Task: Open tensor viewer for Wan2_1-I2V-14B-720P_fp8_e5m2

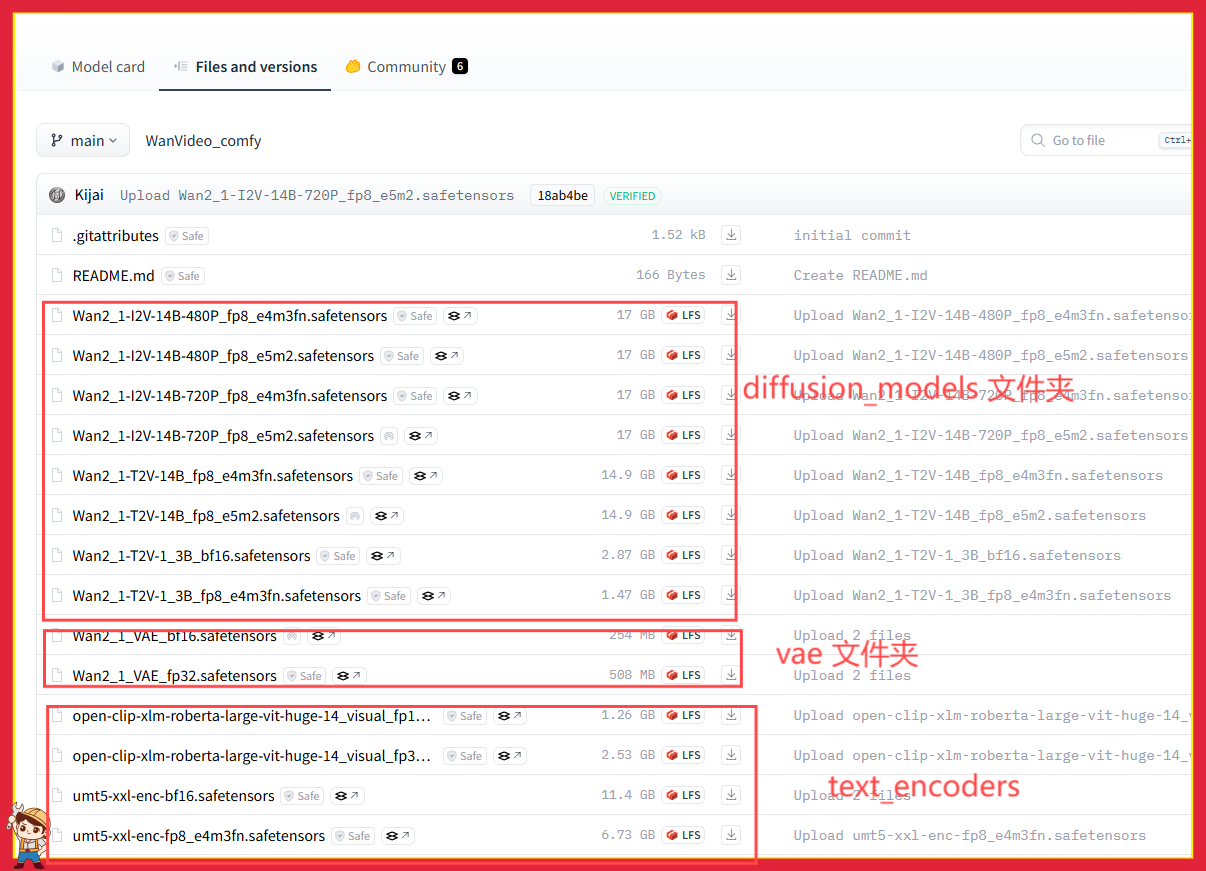Action: 420,436
